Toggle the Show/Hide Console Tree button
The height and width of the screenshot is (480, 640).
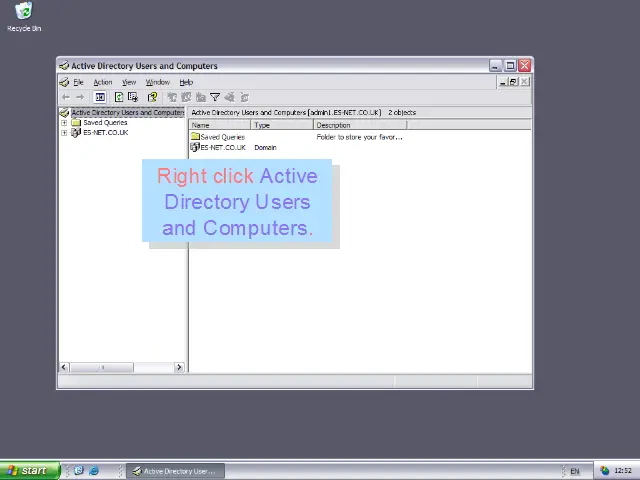click(100, 97)
